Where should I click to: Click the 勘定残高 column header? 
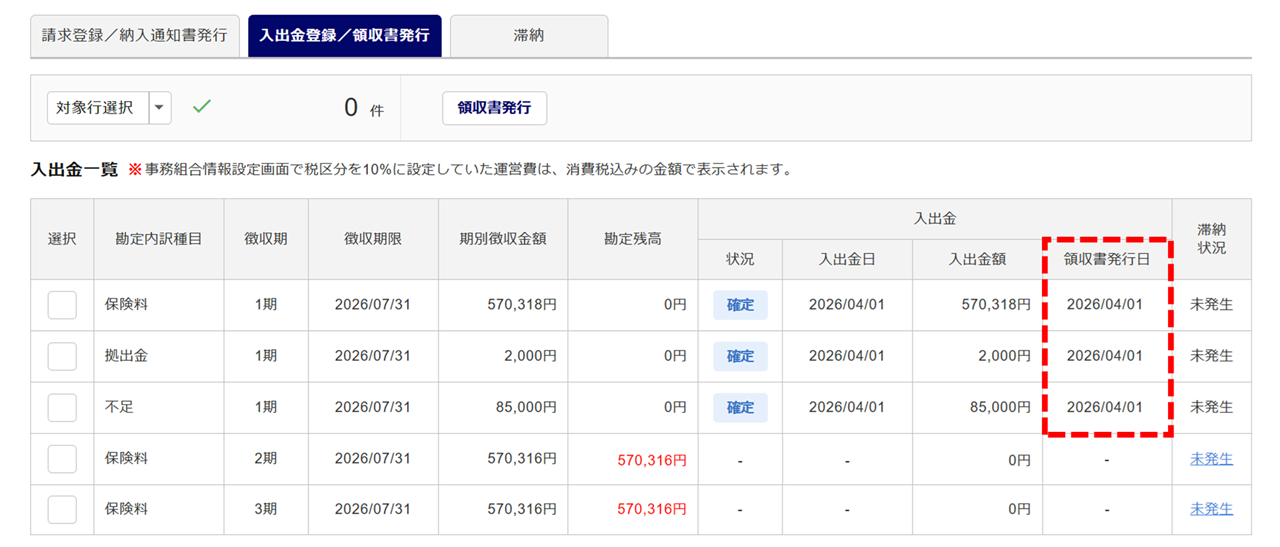tap(632, 239)
